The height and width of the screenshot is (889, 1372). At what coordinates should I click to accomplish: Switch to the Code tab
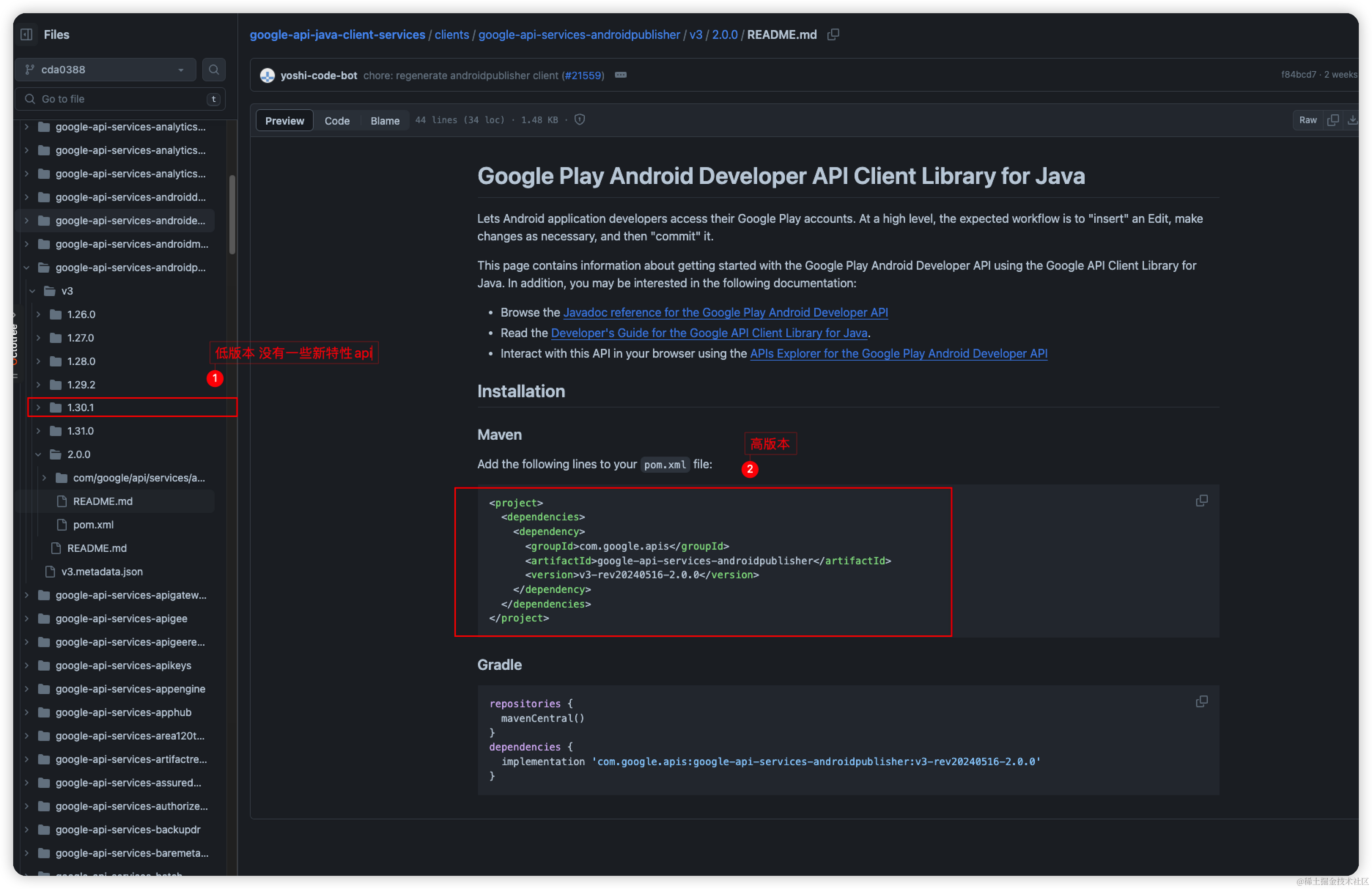click(x=337, y=121)
